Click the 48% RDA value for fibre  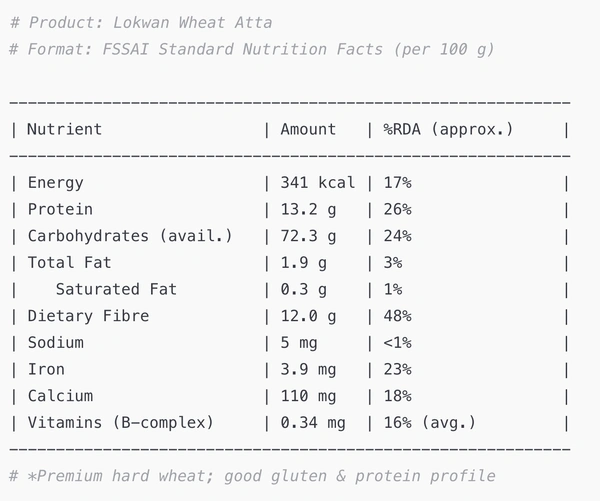coord(397,316)
